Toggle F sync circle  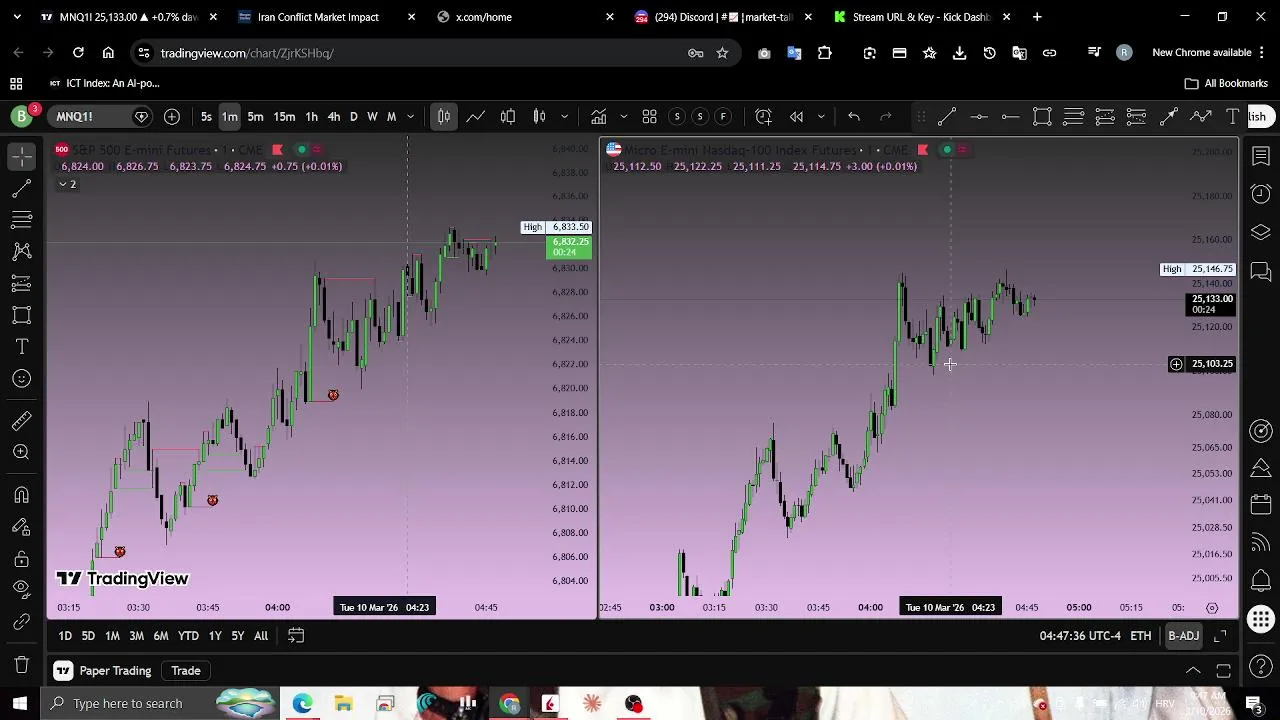pyautogui.click(x=723, y=117)
